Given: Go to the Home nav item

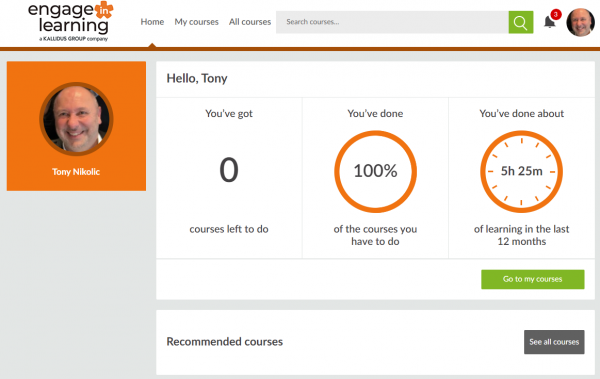Looking at the screenshot, I should pos(152,22).
